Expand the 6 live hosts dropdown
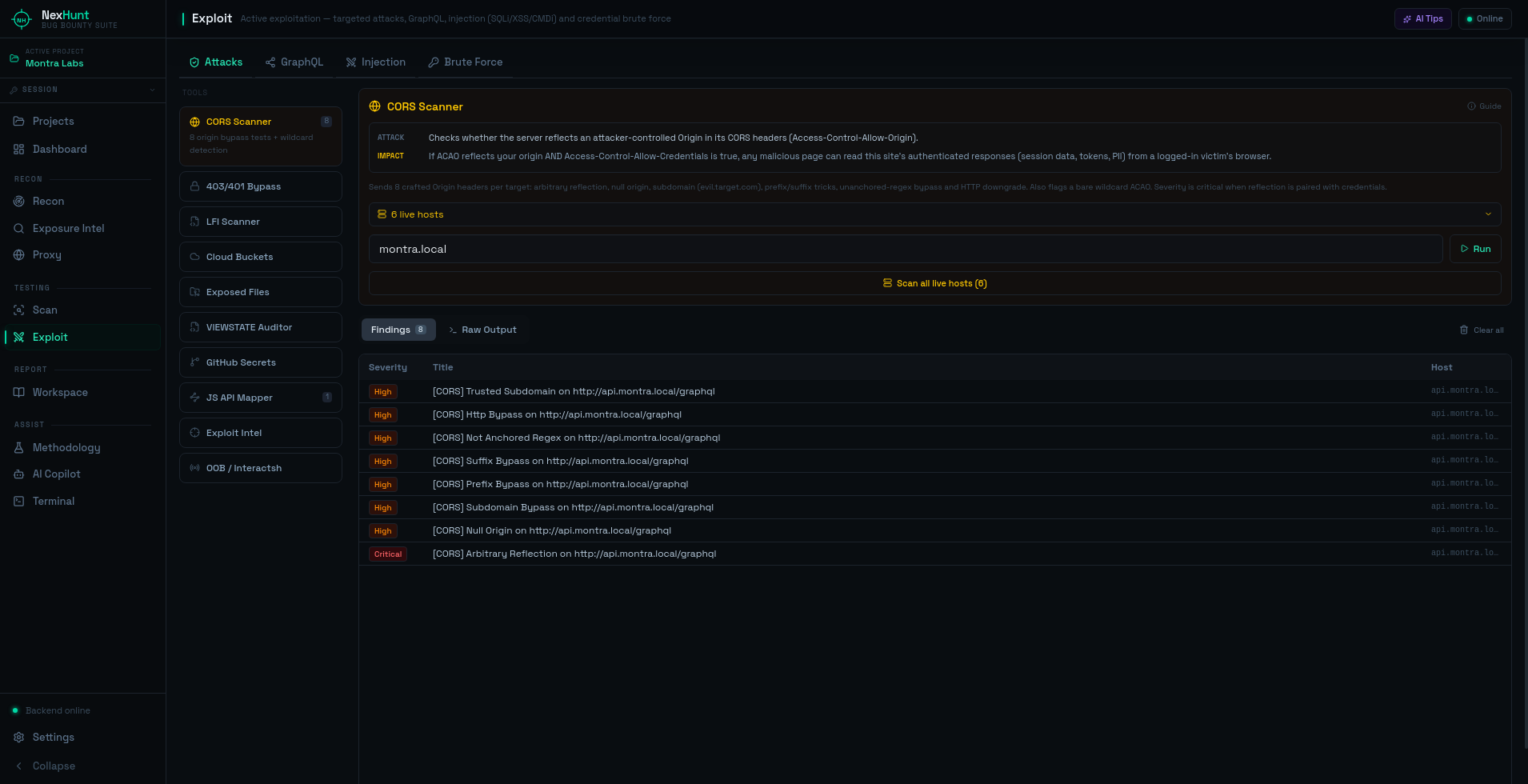This screenshot has height=784, width=1528. coord(934,214)
